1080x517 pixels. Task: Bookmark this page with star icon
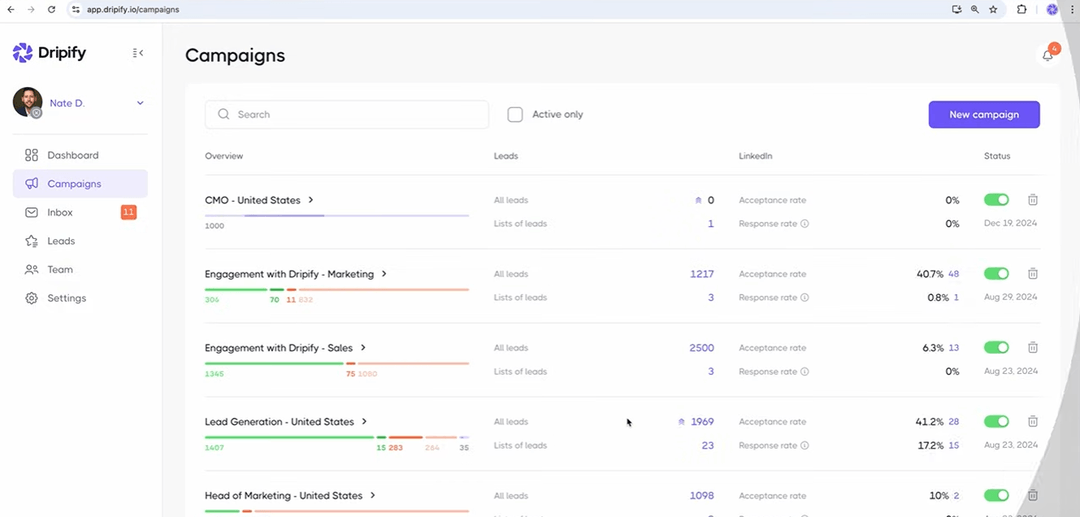(993, 10)
